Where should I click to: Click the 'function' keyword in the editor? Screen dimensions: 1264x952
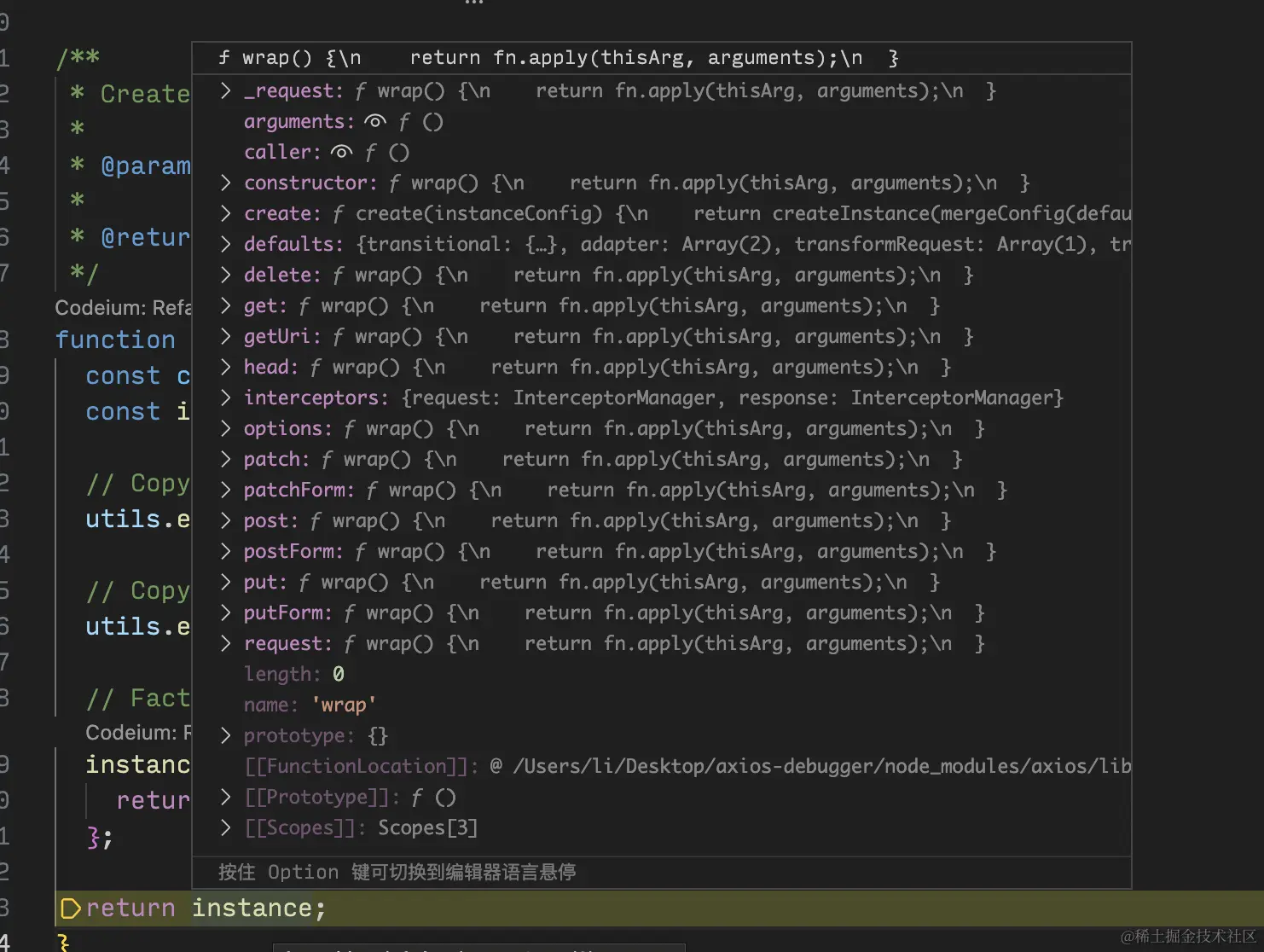tap(115, 340)
